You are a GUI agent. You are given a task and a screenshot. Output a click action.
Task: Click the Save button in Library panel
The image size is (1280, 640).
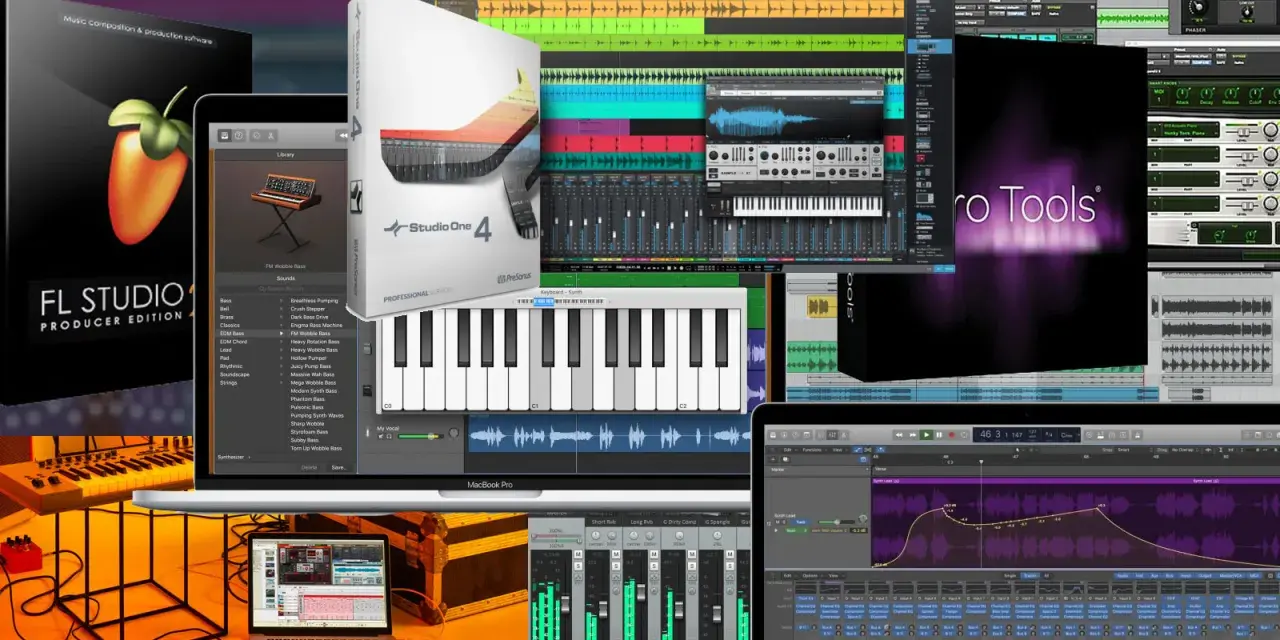(x=338, y=467)
